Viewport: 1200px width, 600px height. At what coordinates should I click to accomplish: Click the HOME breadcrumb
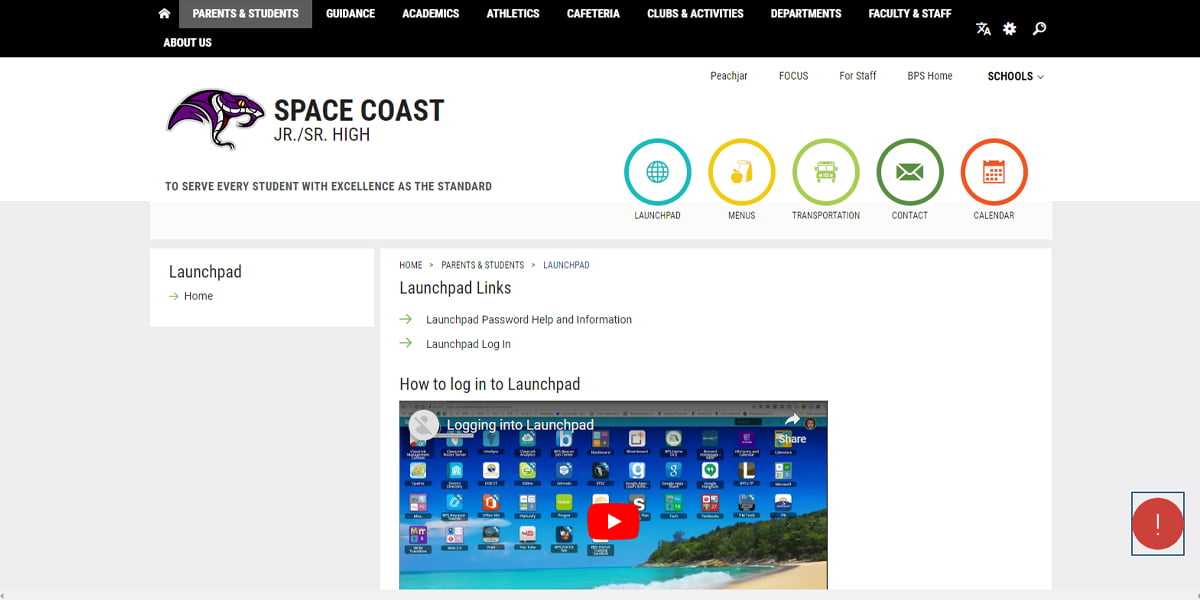[411, 265]
